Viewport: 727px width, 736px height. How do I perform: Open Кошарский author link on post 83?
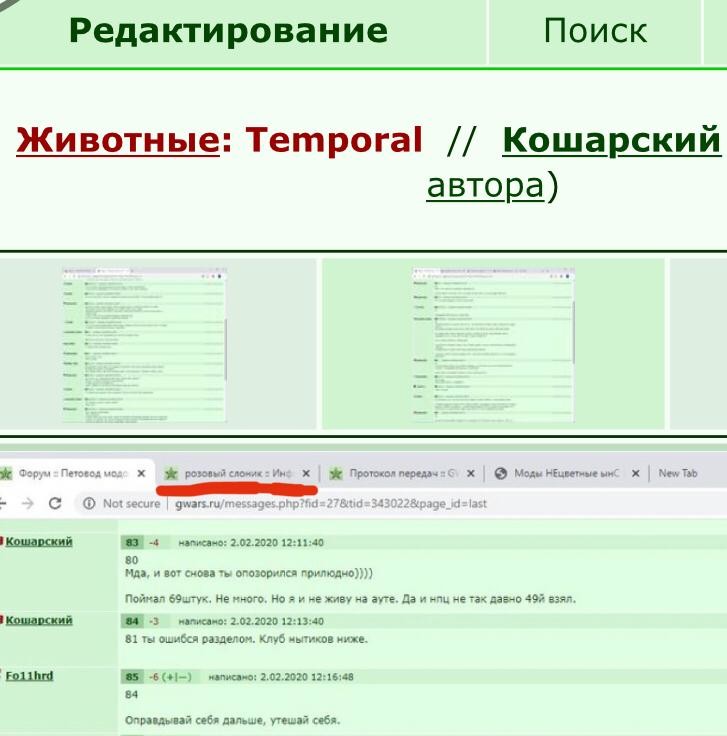tap(39, 541)
